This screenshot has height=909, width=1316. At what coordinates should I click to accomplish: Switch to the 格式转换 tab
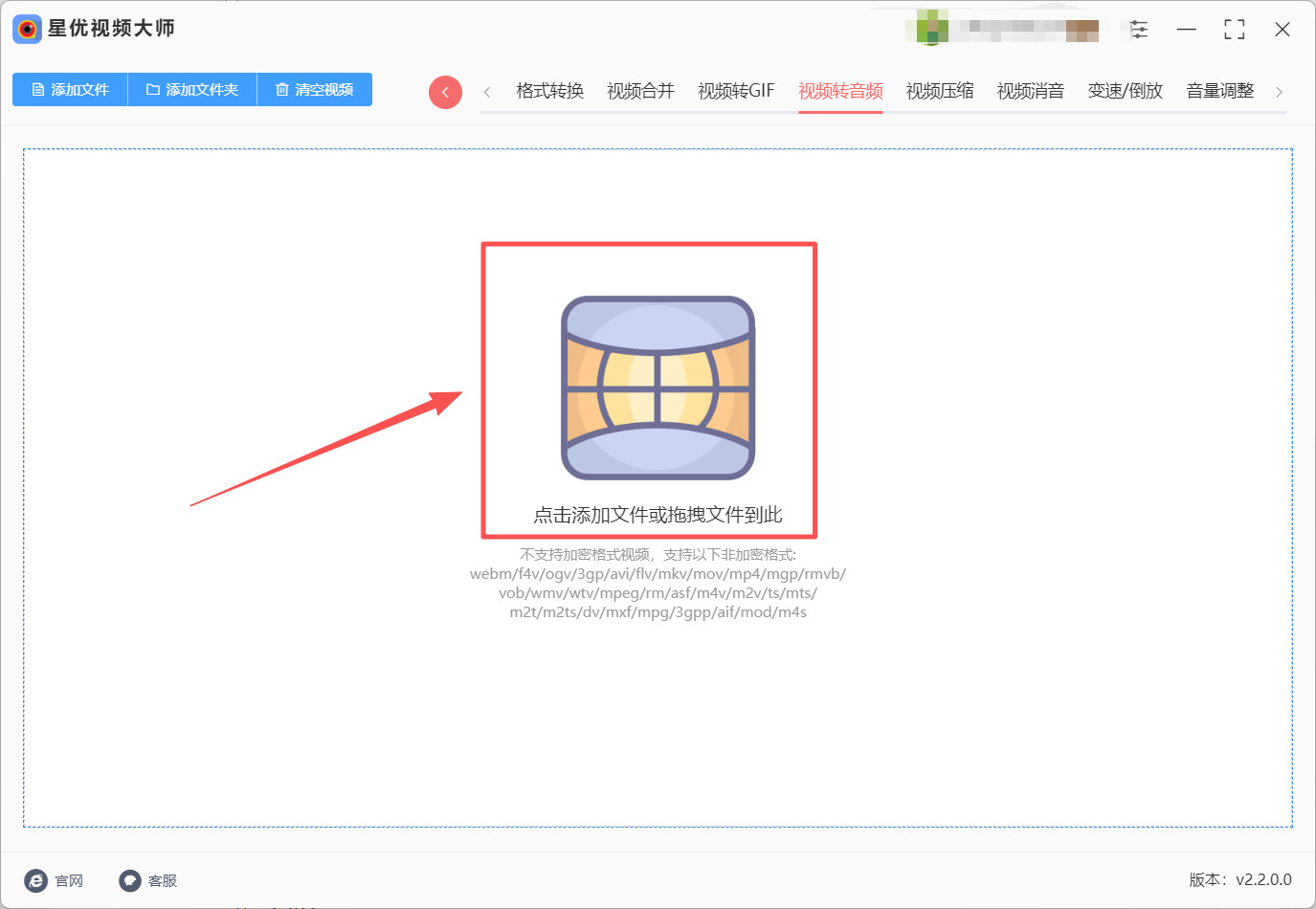(550, 91)
